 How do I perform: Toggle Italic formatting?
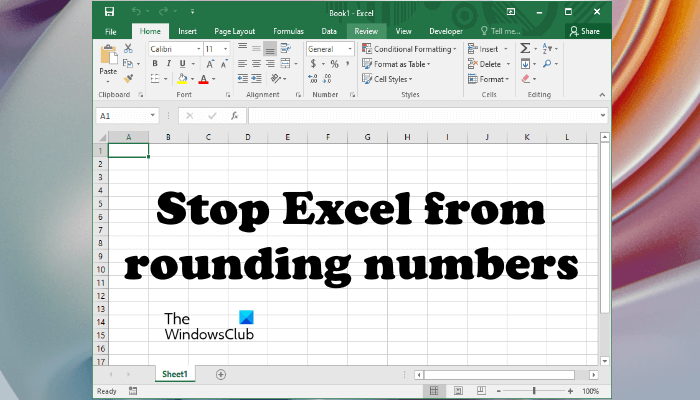point(168,63)
